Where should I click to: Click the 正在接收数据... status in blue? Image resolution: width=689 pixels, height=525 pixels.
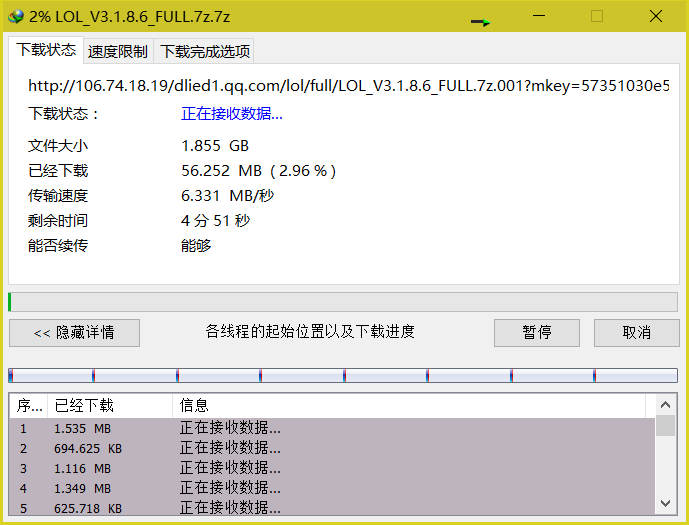point(232,114)
